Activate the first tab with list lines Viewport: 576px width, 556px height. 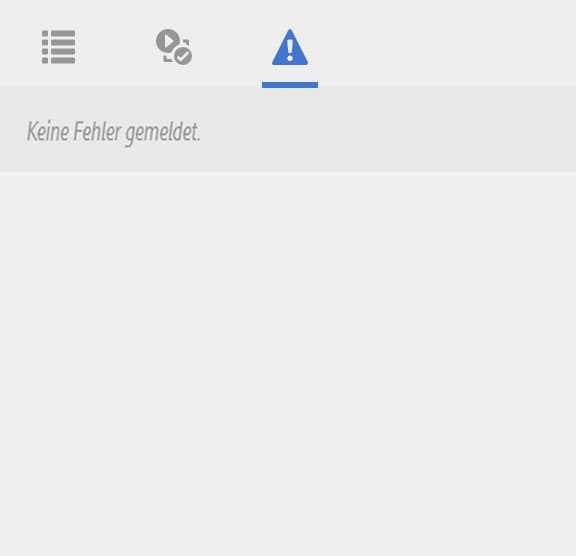(x=59, y=47)
